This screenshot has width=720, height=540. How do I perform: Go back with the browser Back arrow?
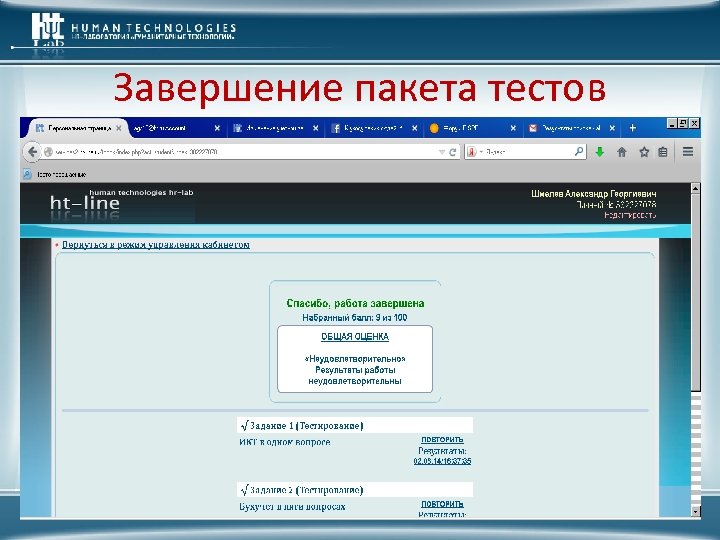click(x=32, y=152)
